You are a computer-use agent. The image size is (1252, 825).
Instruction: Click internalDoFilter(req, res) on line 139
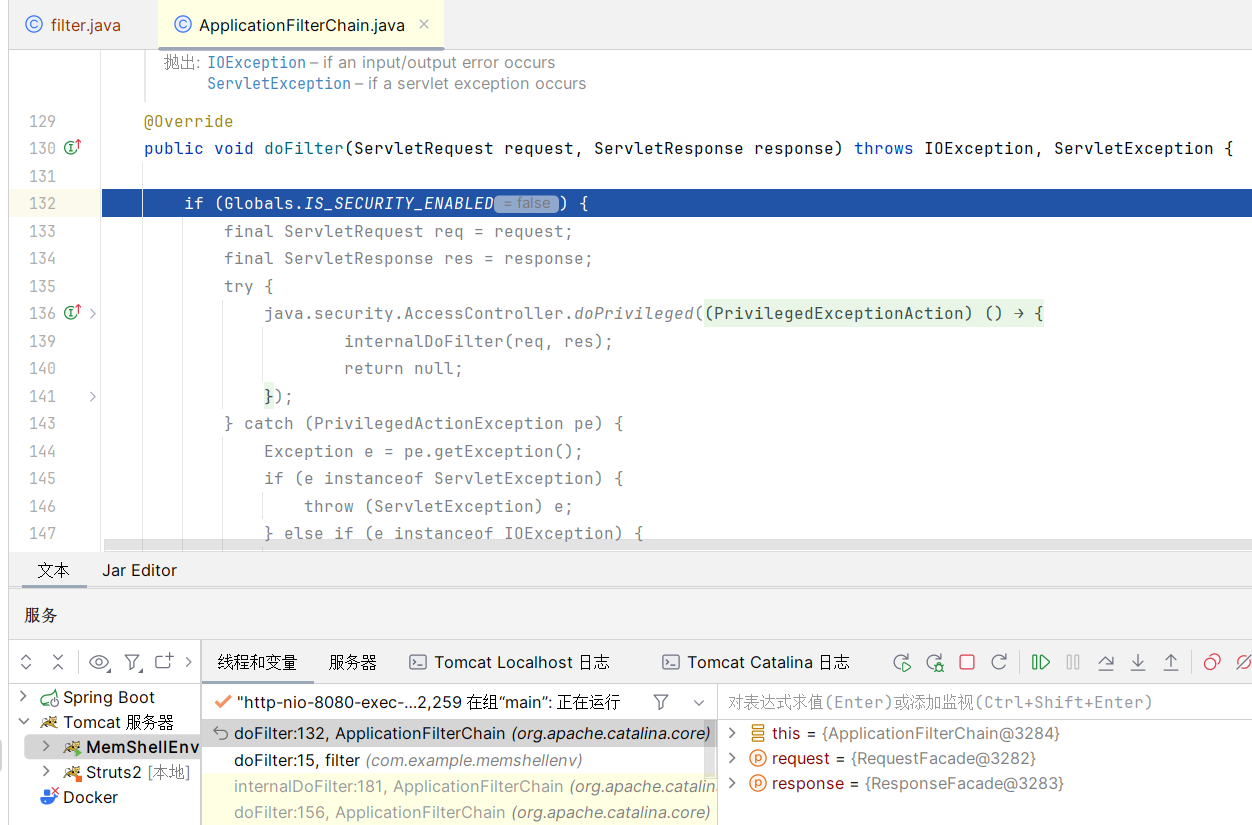coord(478,341)
